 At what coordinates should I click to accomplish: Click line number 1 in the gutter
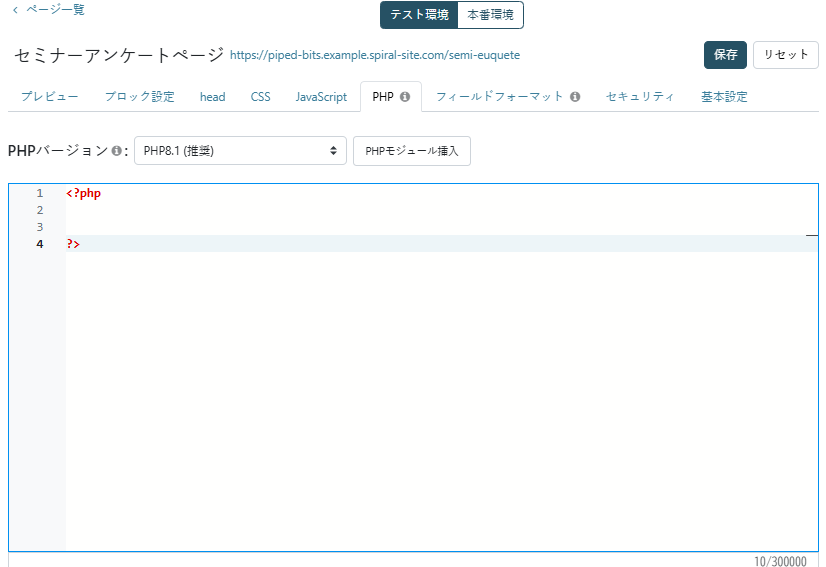[40, 193]
